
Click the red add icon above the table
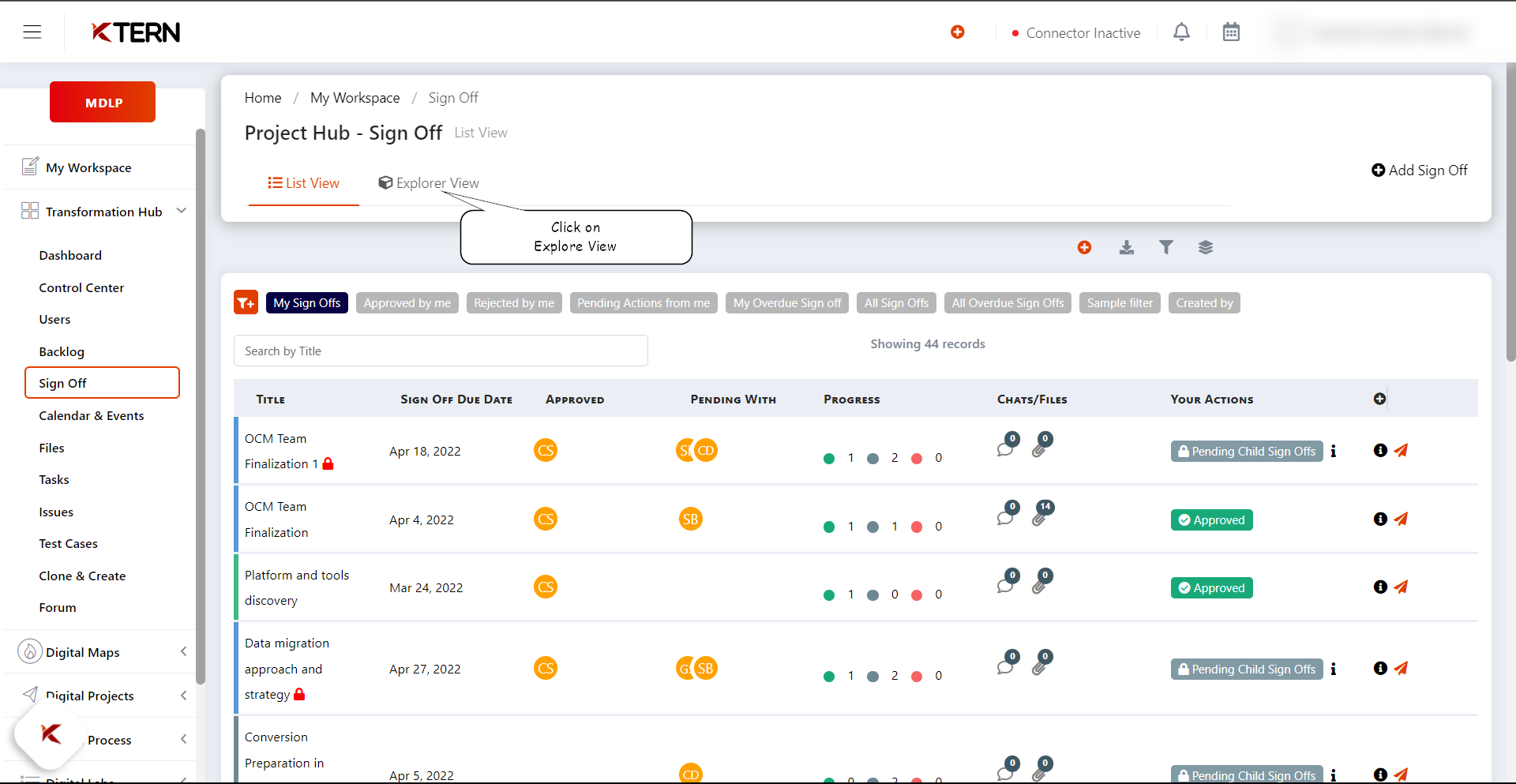pos(1084,248)
